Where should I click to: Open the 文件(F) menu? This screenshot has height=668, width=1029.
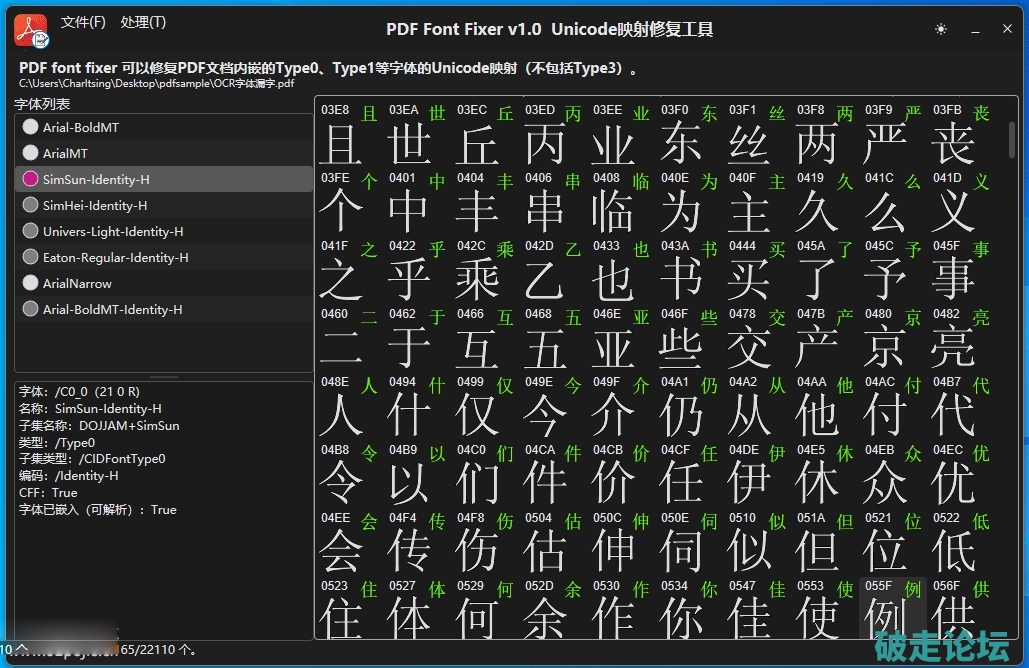(83, 22)
